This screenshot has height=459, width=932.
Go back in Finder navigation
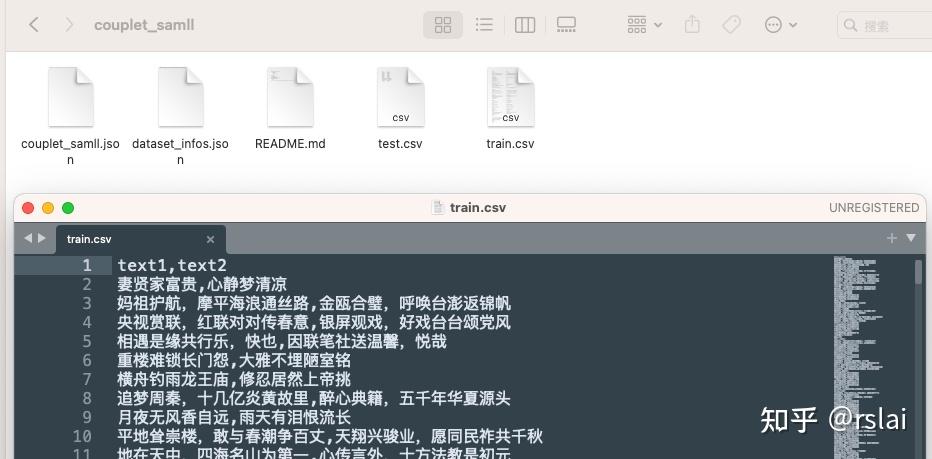click(34, 25)
